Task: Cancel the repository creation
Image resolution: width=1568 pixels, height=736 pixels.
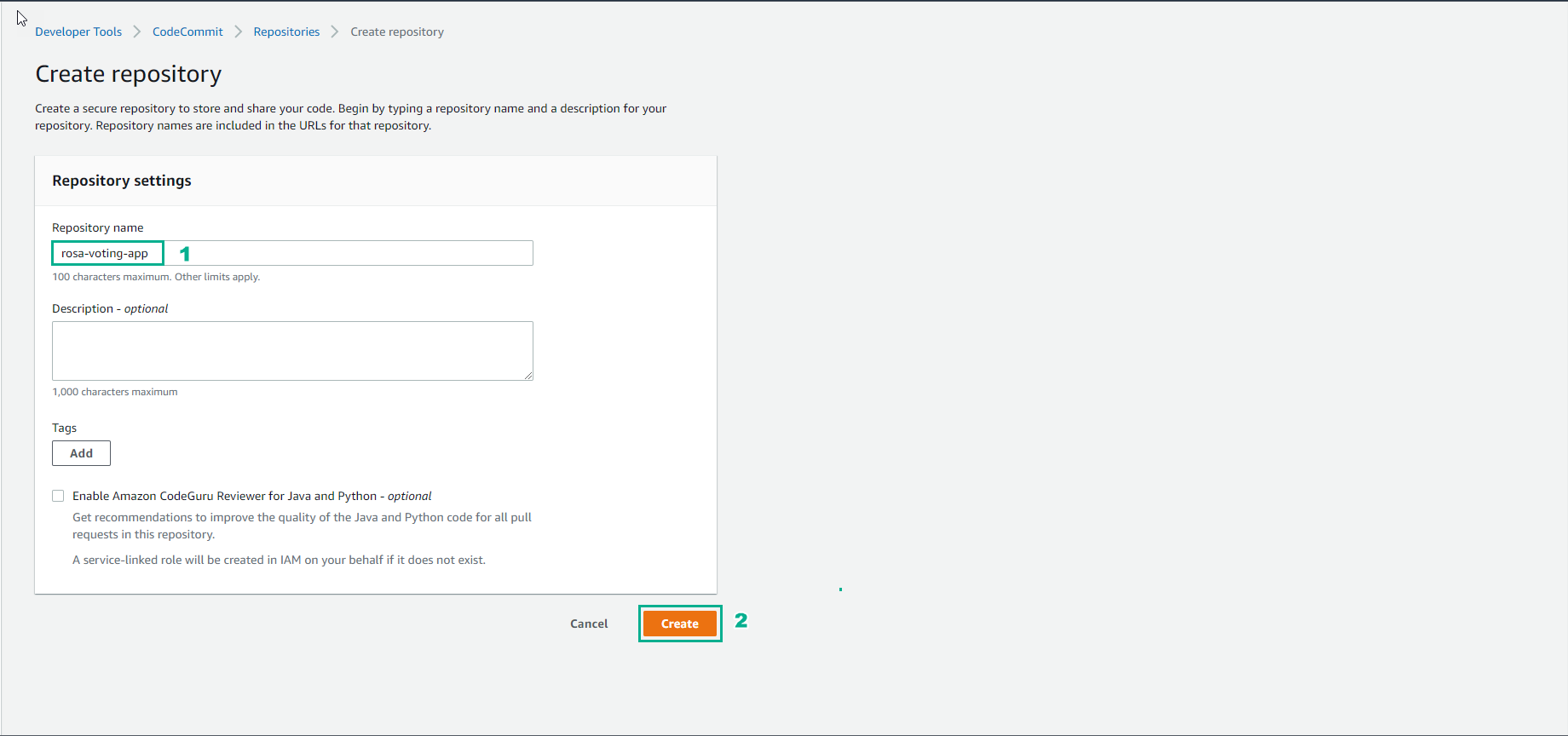Action: 589,624
